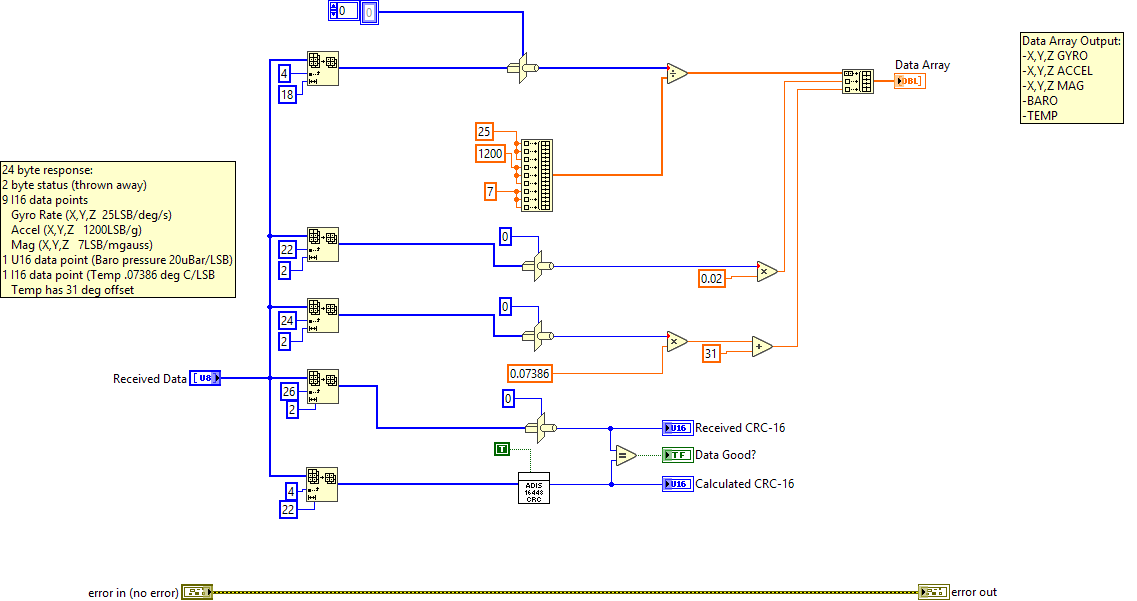Select the Received Data U8 control terminal
Image resolution: width=1137 pixels, height=601 pixels.
206,377
